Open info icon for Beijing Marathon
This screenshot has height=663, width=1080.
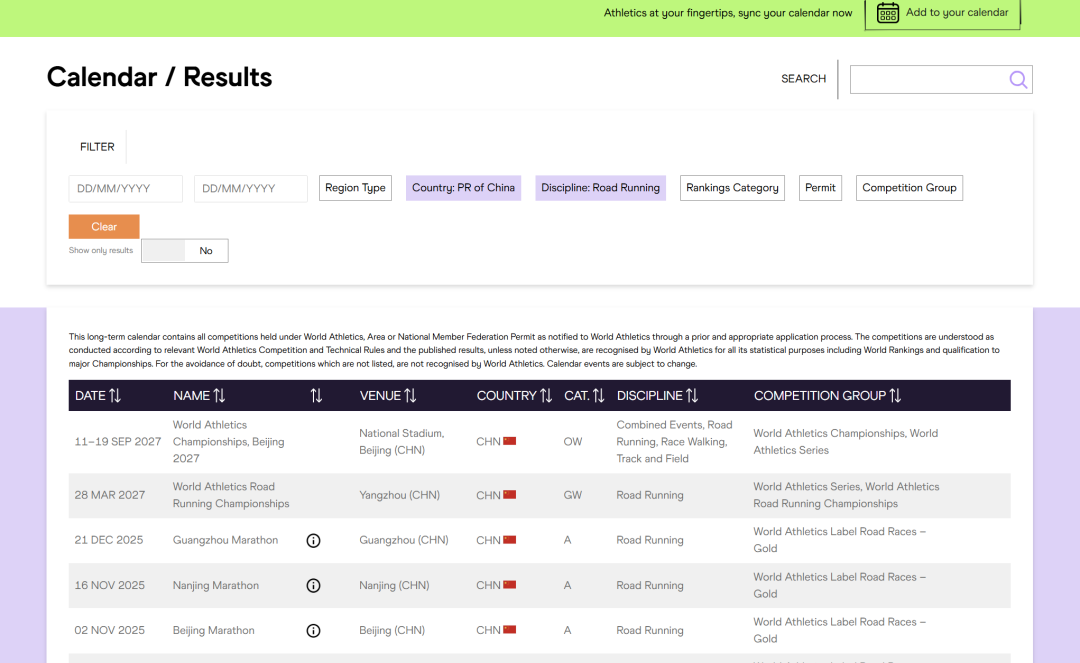pyautogui.click(x=313, y=631)
